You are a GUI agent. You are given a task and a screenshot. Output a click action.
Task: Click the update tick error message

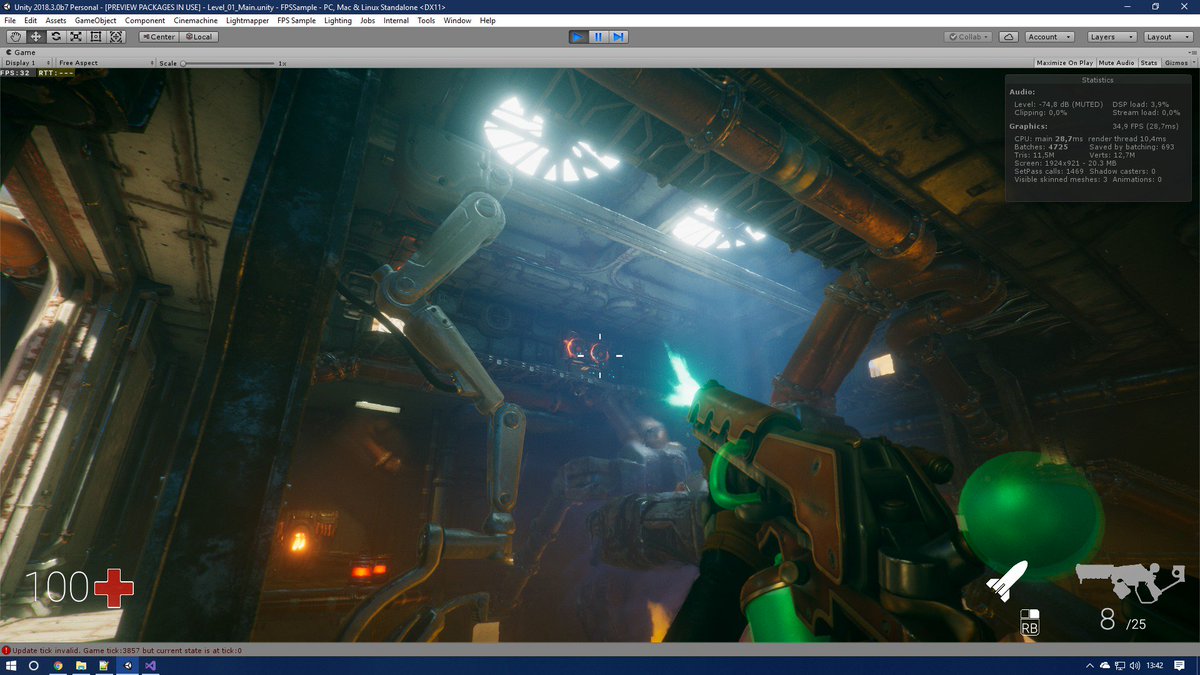tap(127, 650)
